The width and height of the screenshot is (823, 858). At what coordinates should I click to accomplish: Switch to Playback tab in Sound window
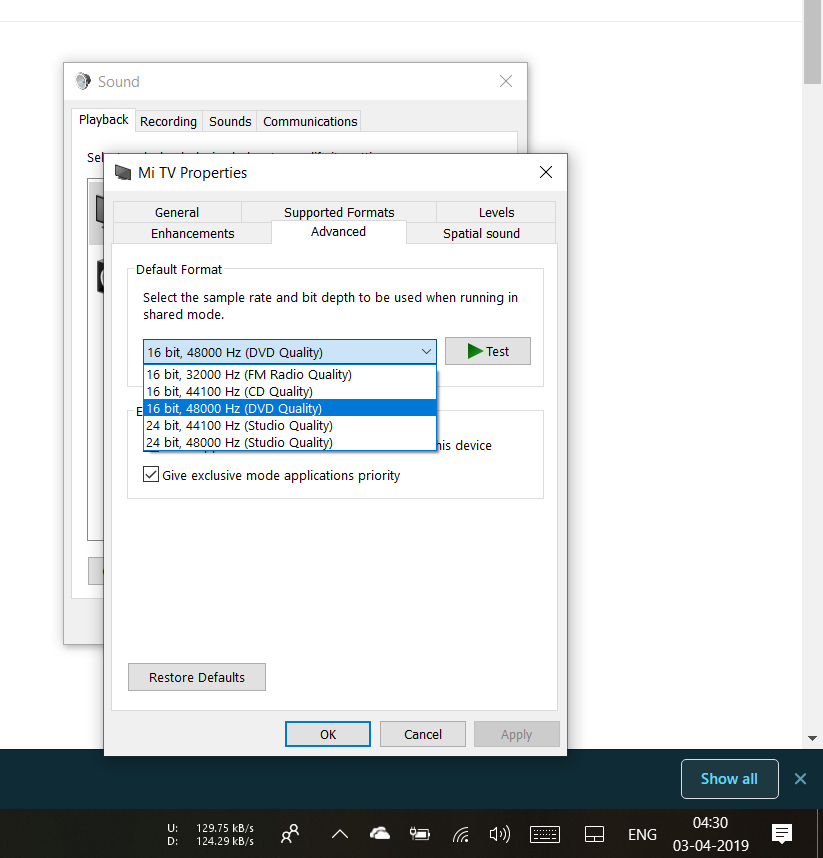[x=103, y=120]
